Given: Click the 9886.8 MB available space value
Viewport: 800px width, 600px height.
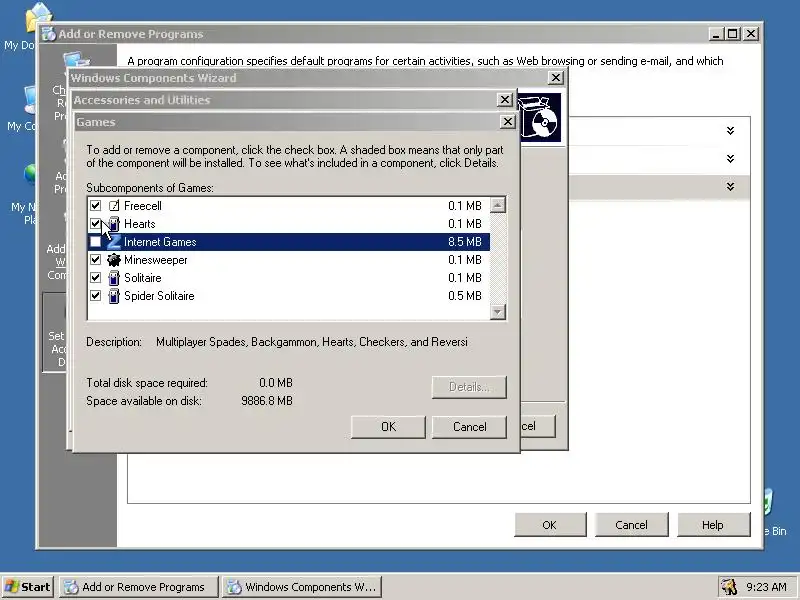Looking at the screenshot, I should tap(267, 401).
